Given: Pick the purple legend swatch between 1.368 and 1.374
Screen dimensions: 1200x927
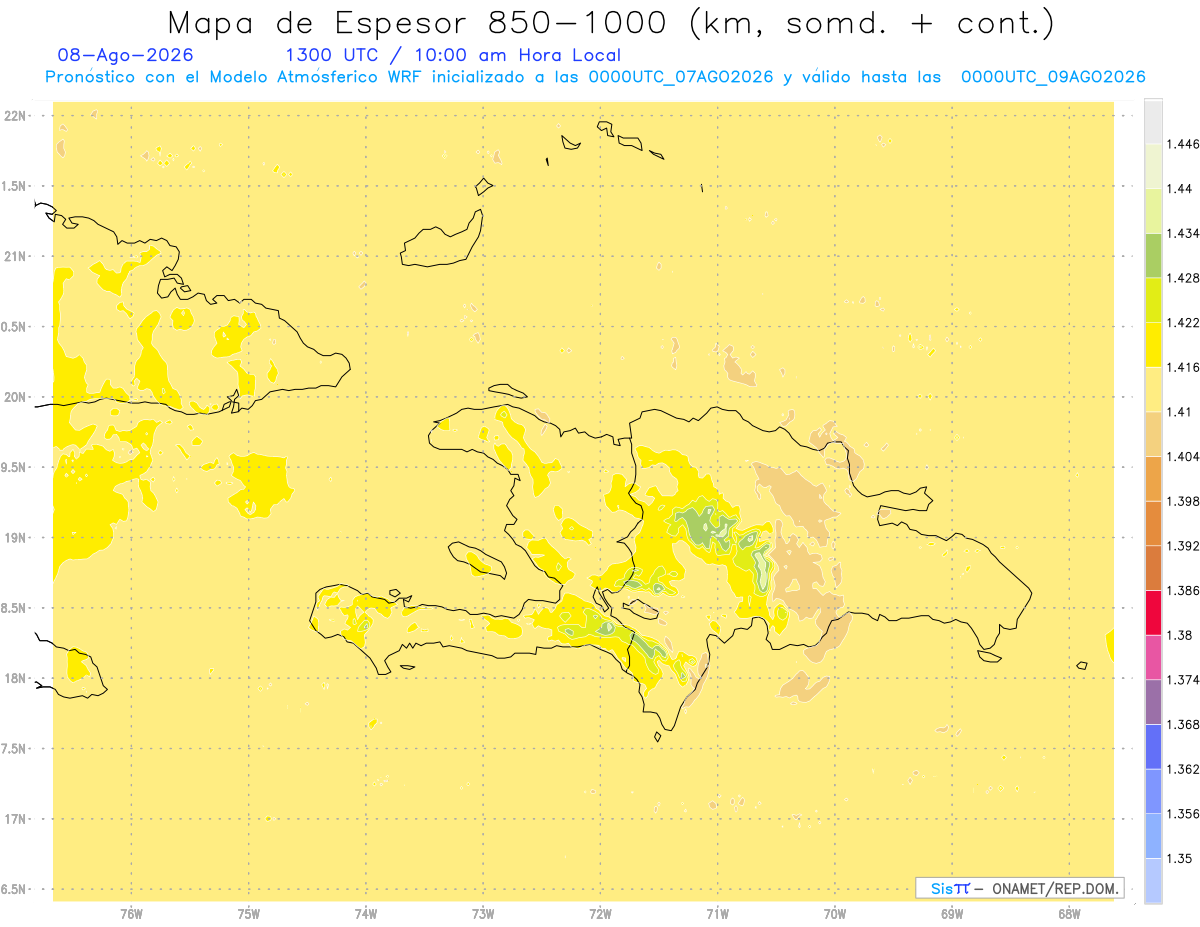Looking at the screenshot, I should point(1153,702).
